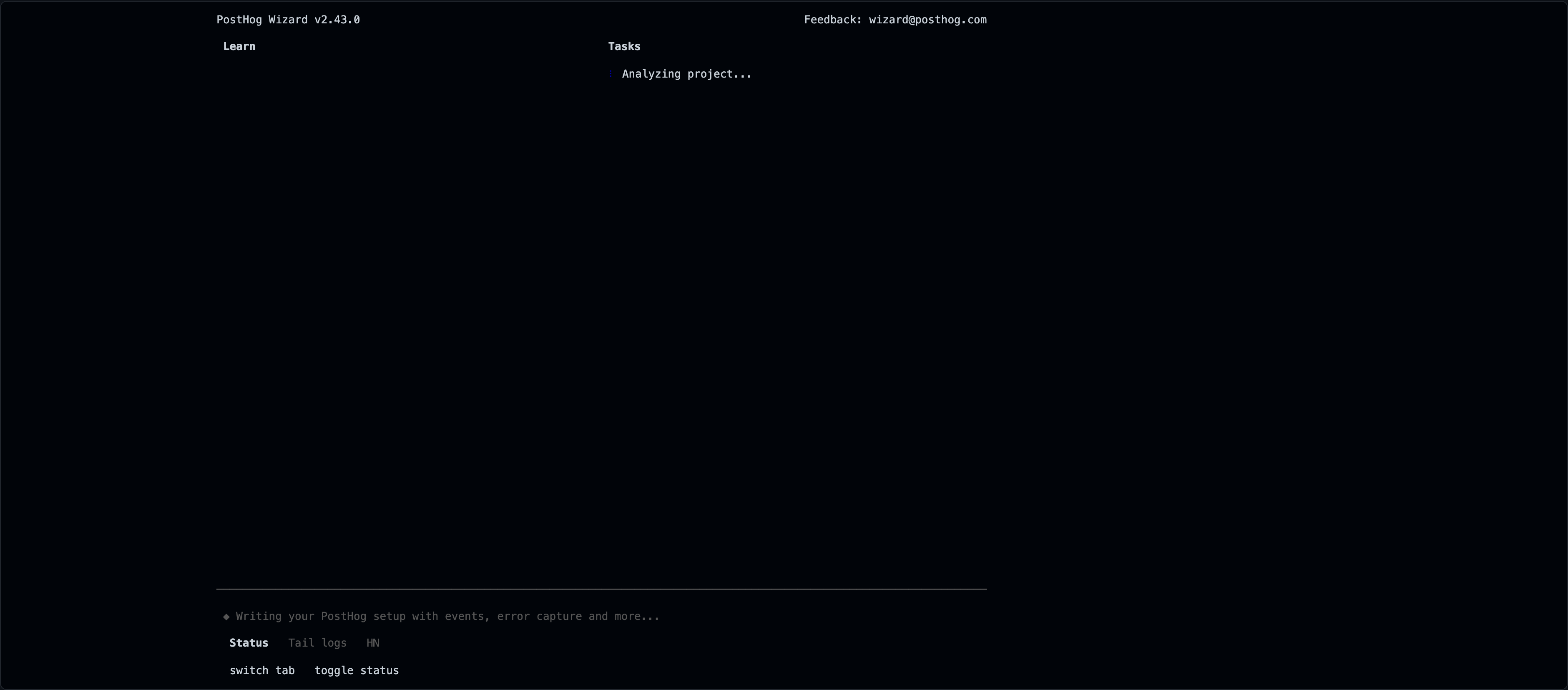This screenshot has width=1568, height=690.
Task: Click the toggle status hint
Action: (x=357, y=670)
